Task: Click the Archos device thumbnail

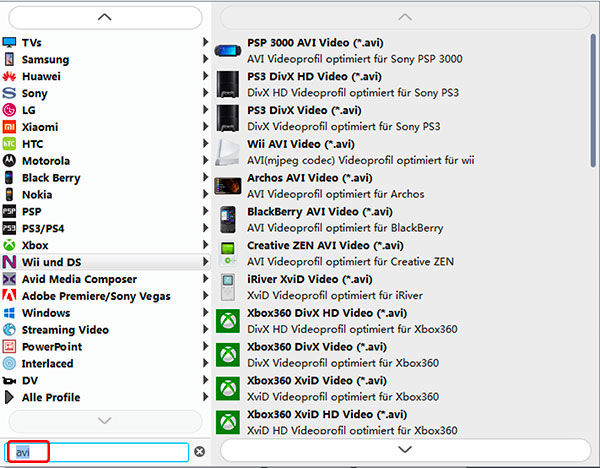Action: point(228,186)
